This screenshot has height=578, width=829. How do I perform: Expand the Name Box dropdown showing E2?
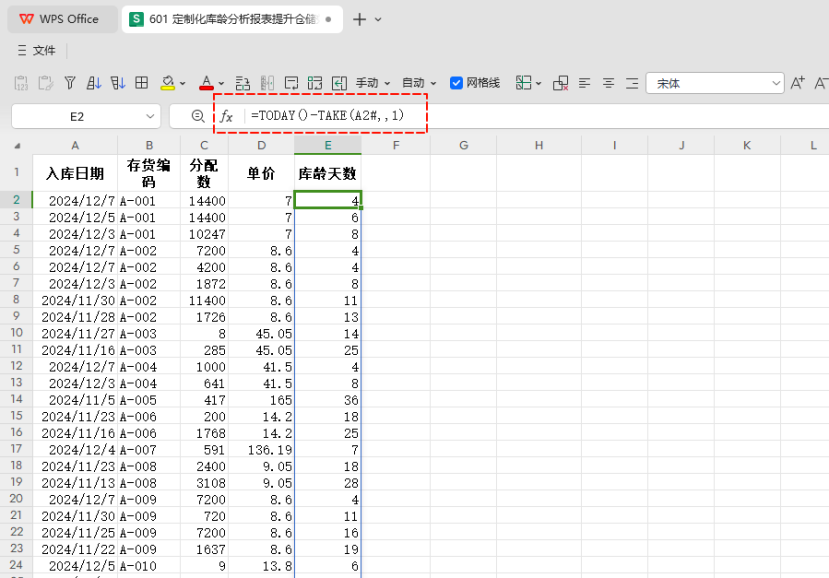pyautogui.click(x=149, y=117)
